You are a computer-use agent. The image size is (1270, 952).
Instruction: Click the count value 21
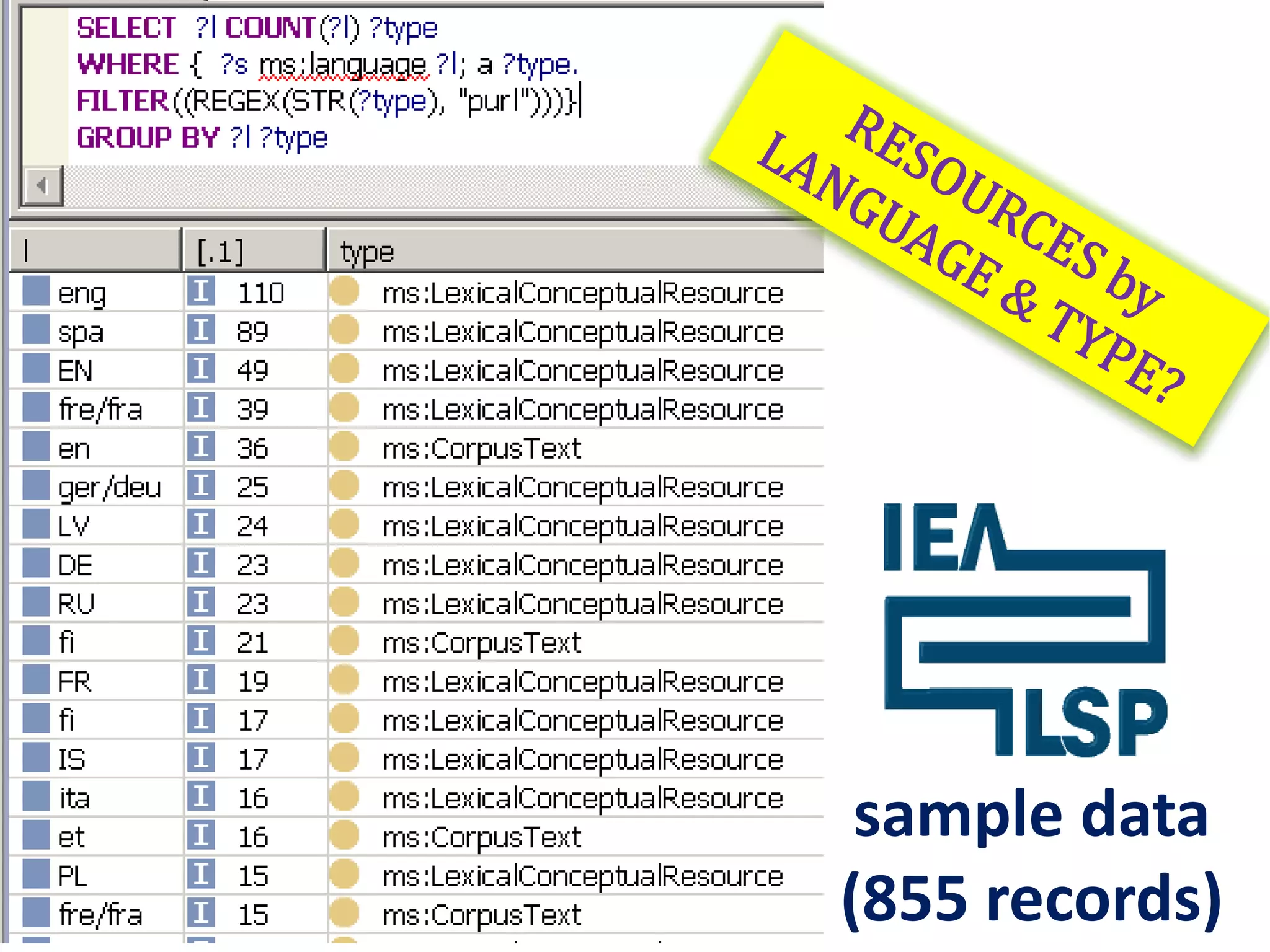252,643
